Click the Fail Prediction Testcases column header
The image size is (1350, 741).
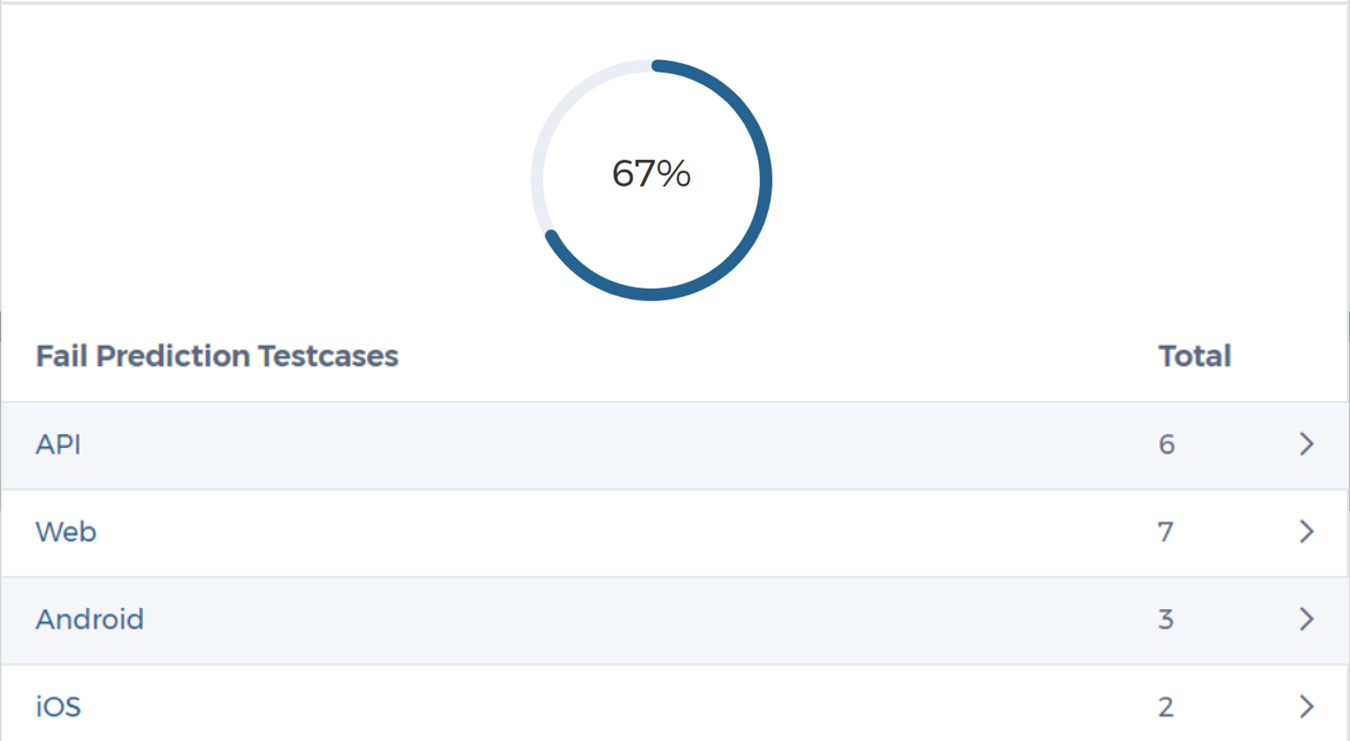click(217, 356)
